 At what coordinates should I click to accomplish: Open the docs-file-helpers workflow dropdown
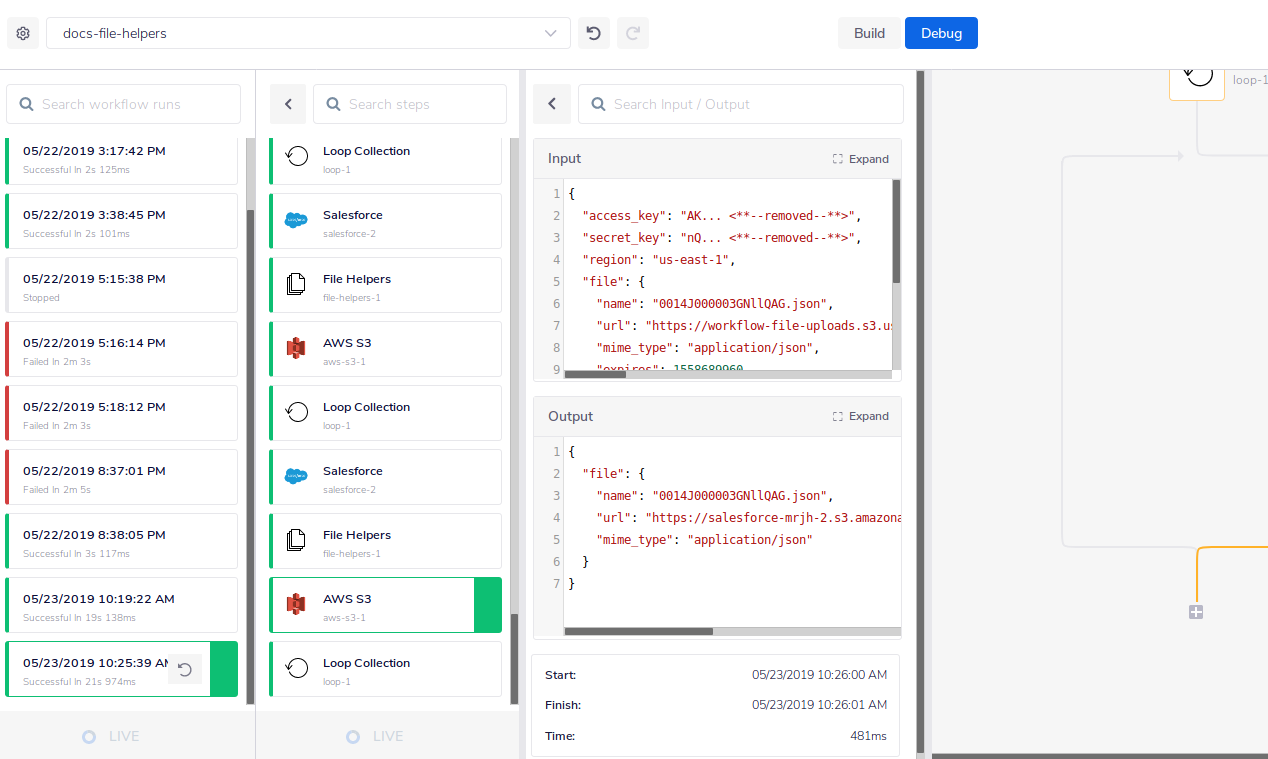tap(308, 33)
